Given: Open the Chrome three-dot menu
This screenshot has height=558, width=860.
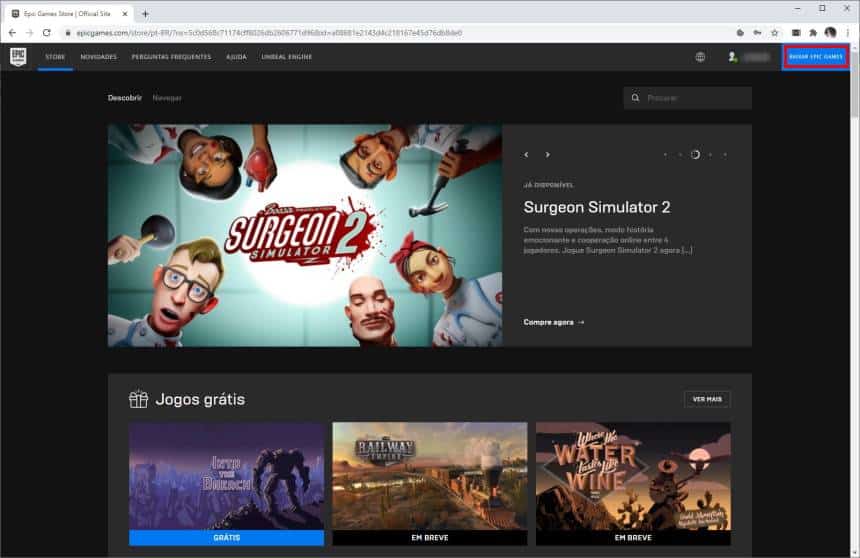Looking at the screenshot, I should point(847,33).
